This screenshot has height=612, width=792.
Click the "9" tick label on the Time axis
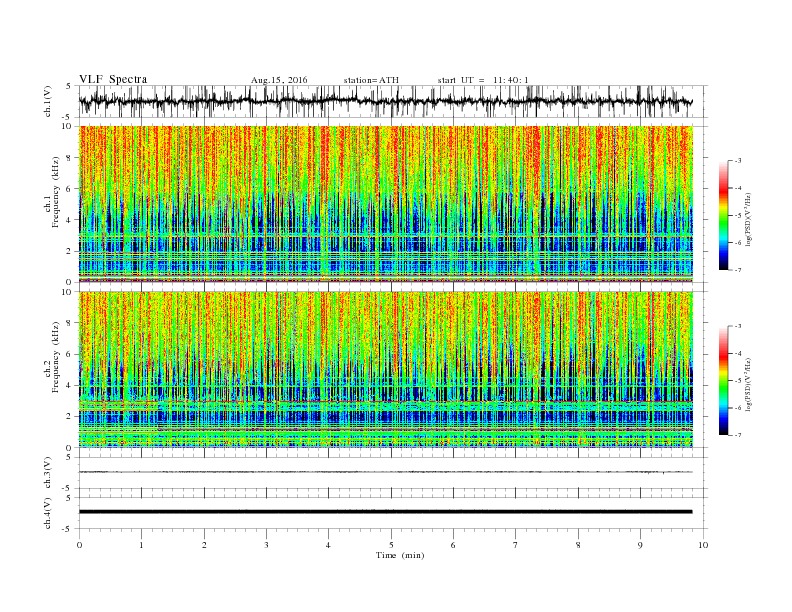click(x=640, y=545)
